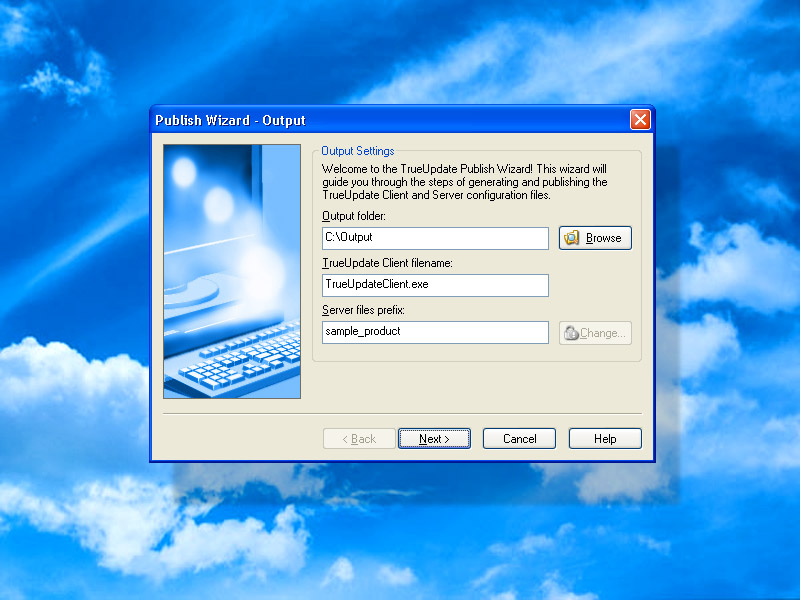Cancel the Publish Wizard
Screen dimensions: 800x600
coord(519,439)
